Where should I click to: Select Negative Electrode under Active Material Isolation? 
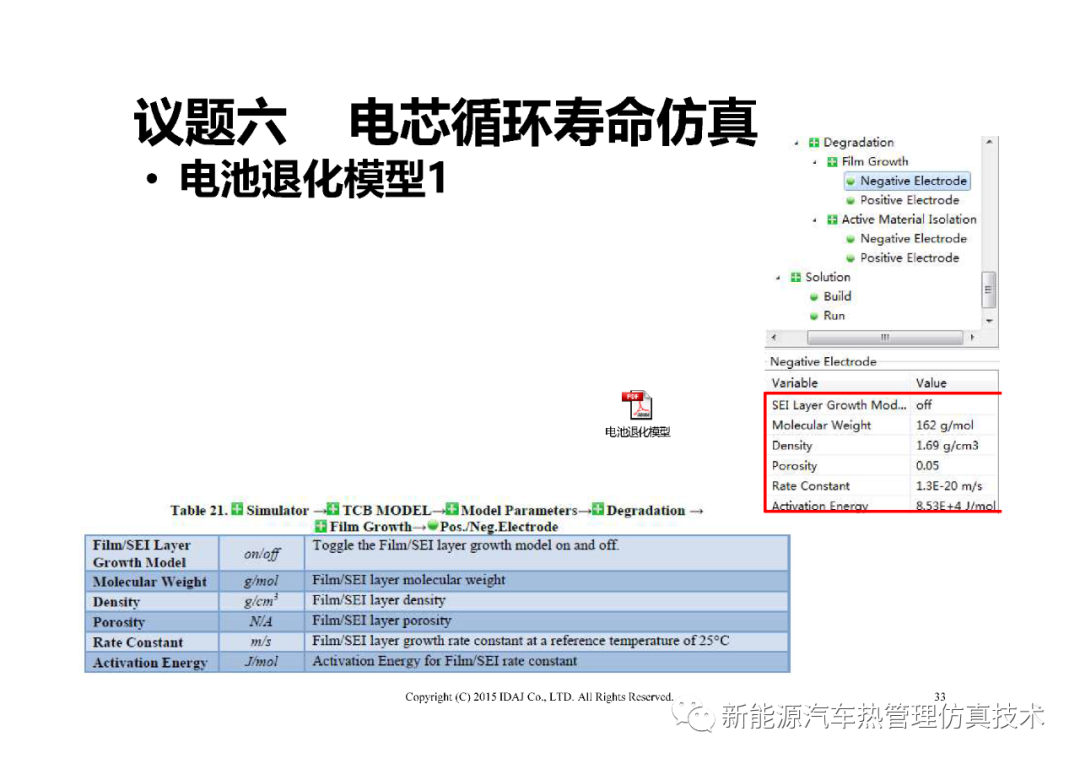(913, 239)
